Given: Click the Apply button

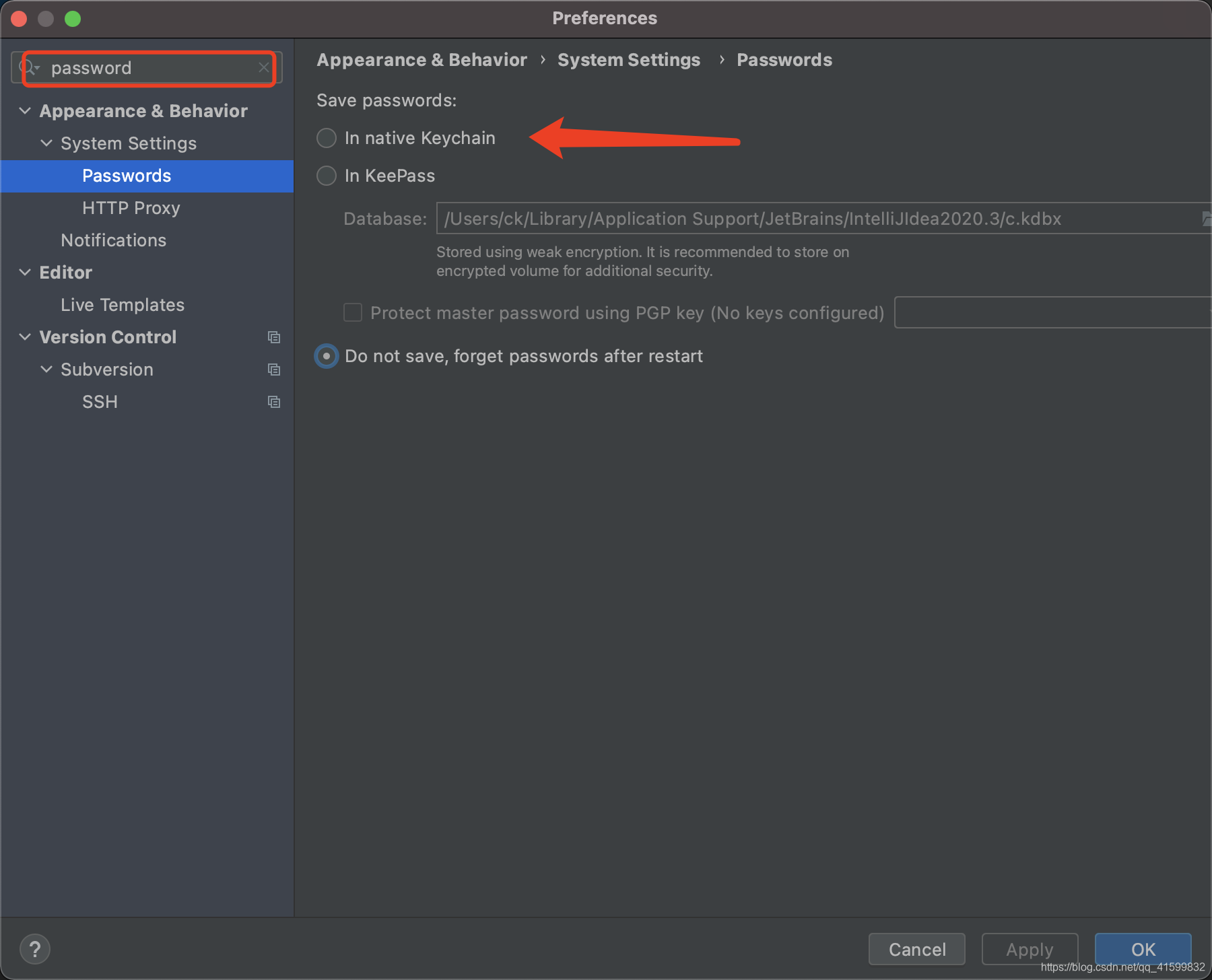Looking at the screenshot, I should point(1030,949).
